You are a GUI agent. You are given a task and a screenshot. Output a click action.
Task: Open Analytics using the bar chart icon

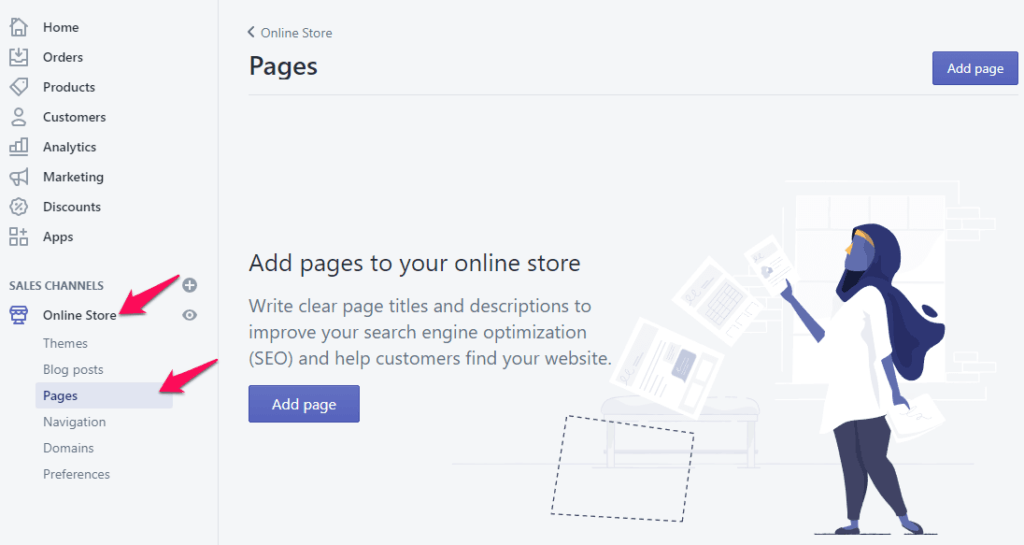(18, 147)
